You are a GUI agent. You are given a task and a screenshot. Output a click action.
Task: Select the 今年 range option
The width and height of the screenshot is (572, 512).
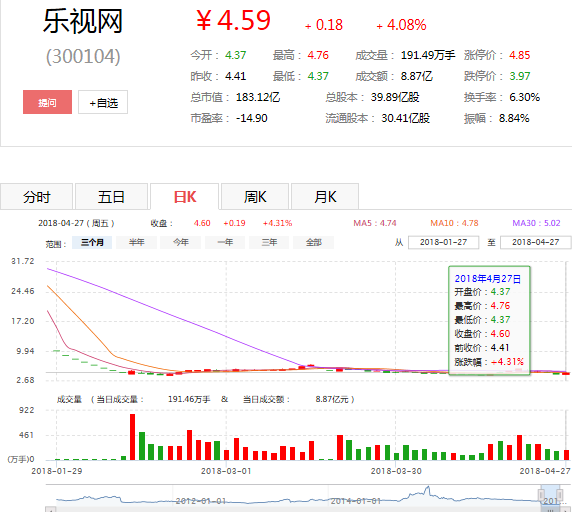click(x=181, y=242)
